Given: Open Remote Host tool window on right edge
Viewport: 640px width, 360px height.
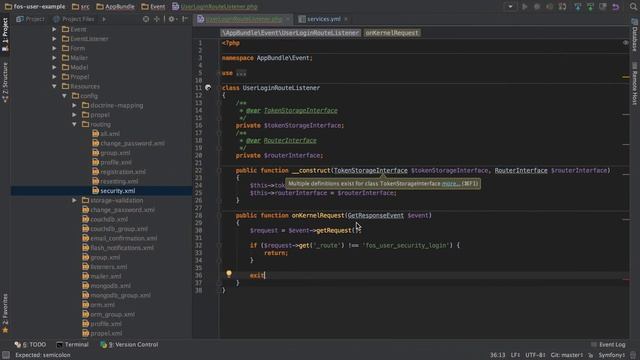Looking at the screenshot, I should (635, 84).
